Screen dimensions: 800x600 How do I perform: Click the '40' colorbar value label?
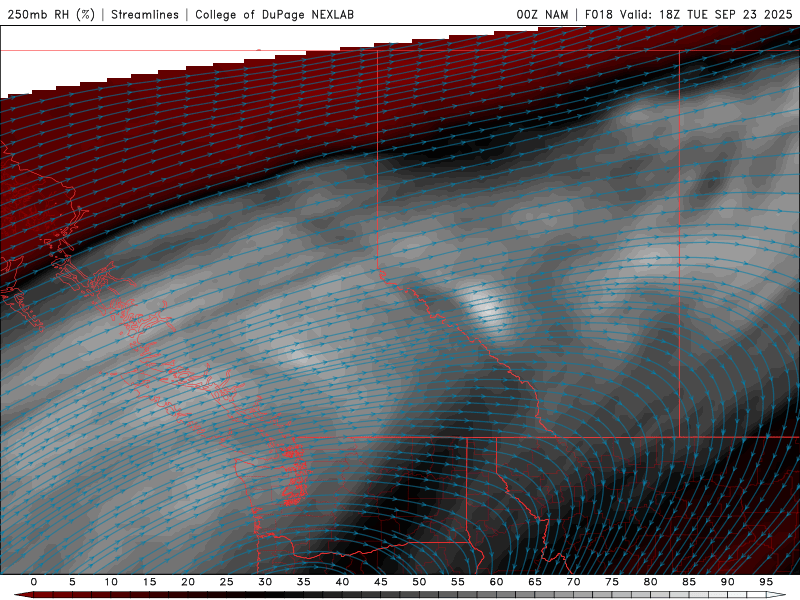(x=342, y=582)
